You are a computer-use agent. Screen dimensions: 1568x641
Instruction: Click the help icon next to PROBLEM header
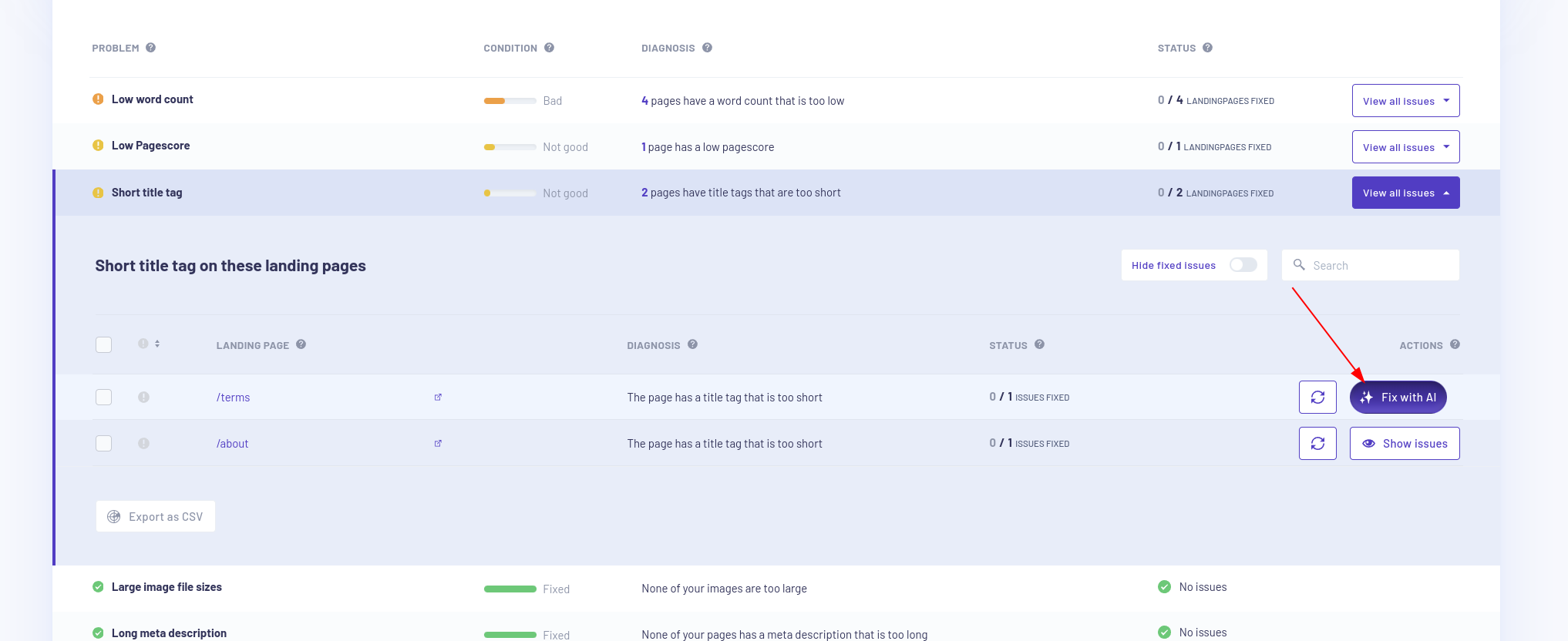coord(151,48)
